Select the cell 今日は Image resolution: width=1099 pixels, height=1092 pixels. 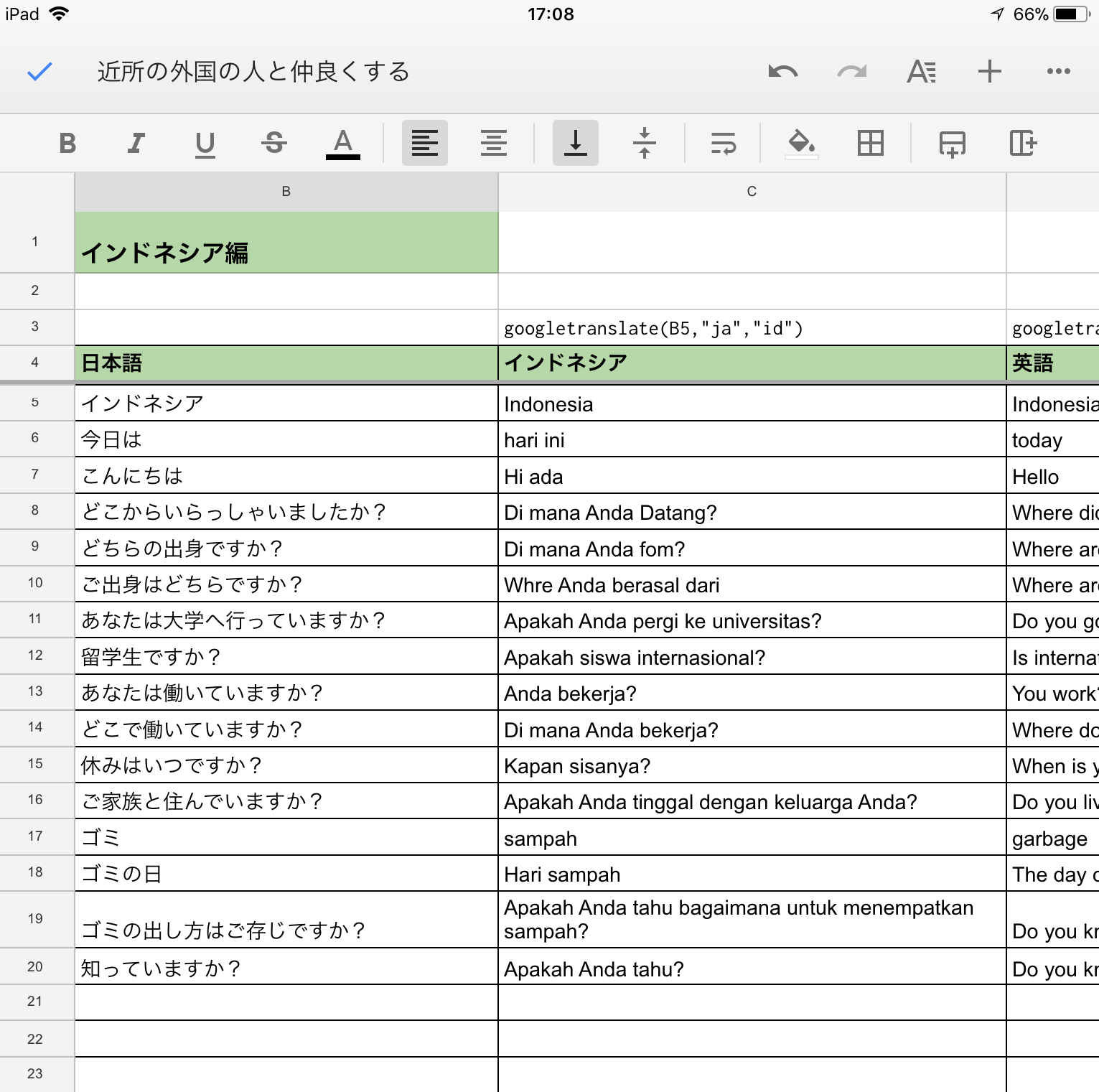[286, 439]
